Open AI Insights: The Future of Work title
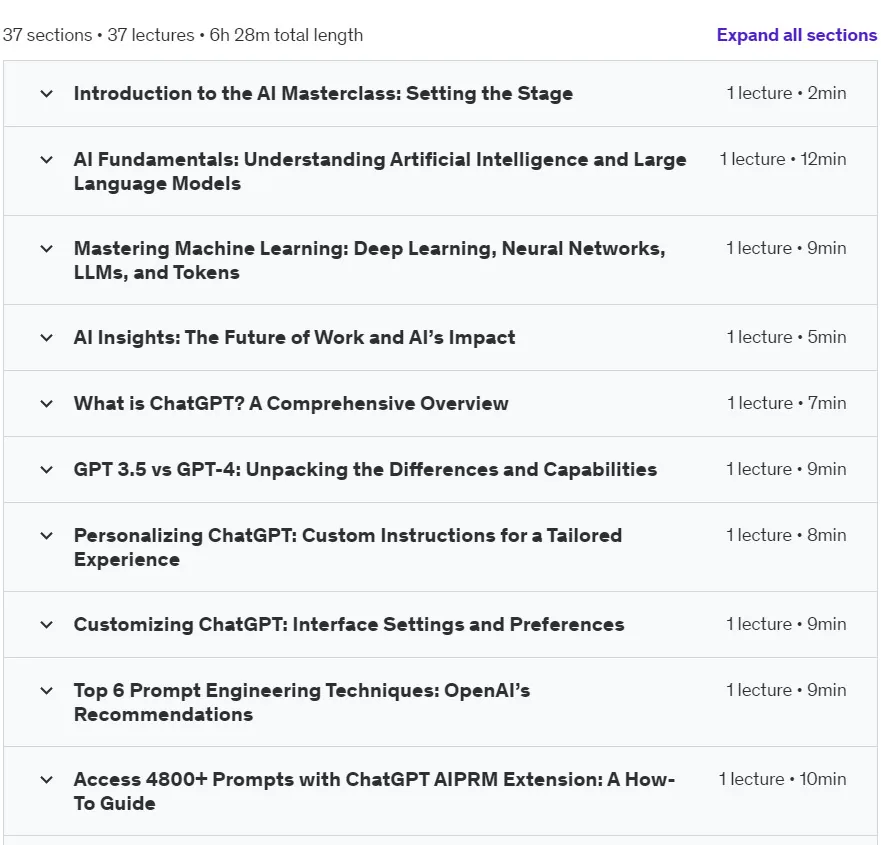 [294, 337]
